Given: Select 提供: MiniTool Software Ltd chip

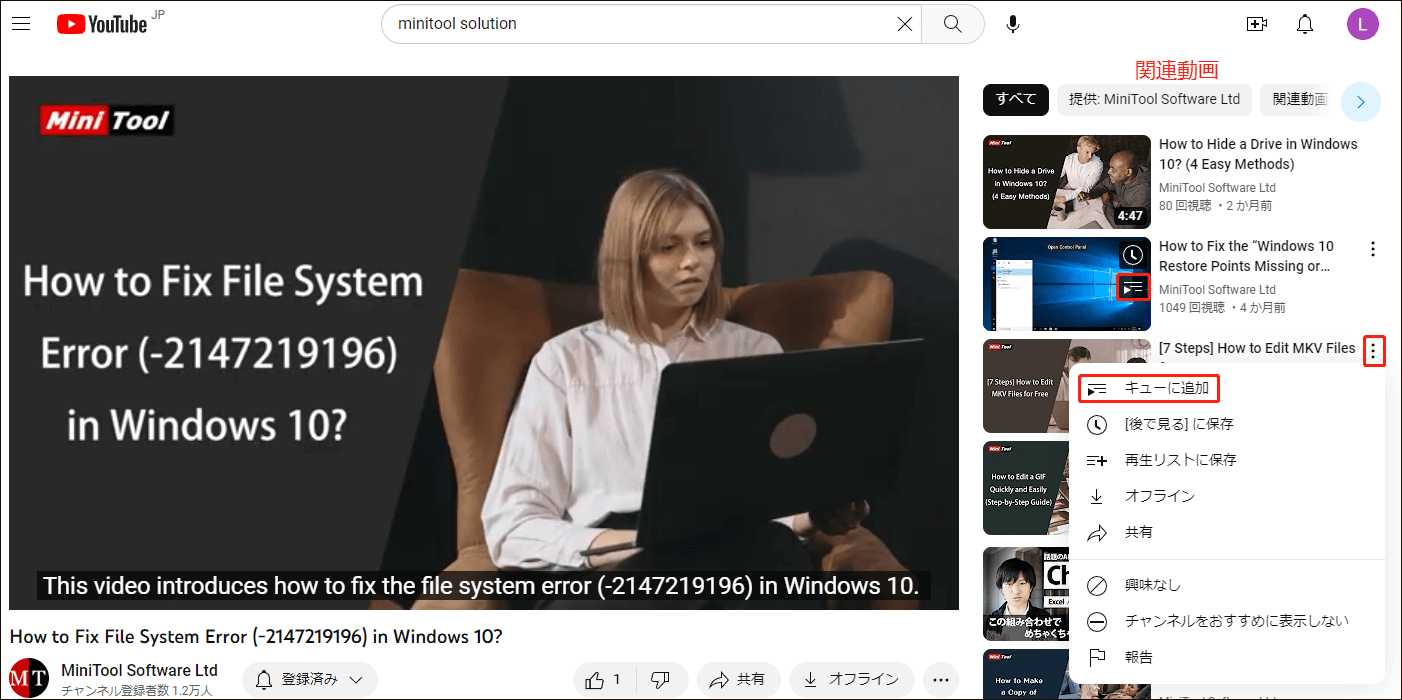Looking at the screenshot, I should (x=1154, y=99).
